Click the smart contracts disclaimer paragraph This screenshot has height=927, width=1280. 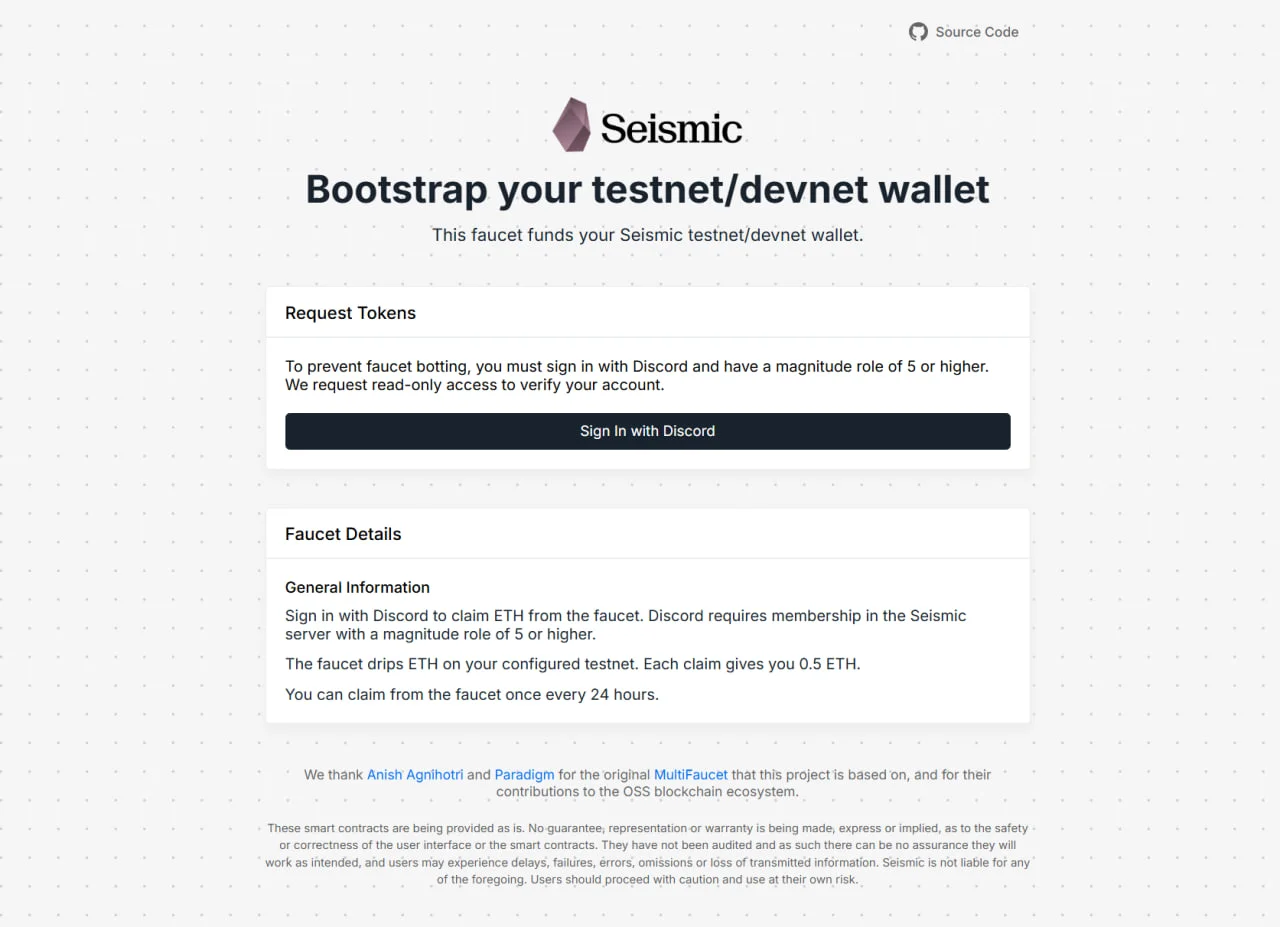(648, 854)
